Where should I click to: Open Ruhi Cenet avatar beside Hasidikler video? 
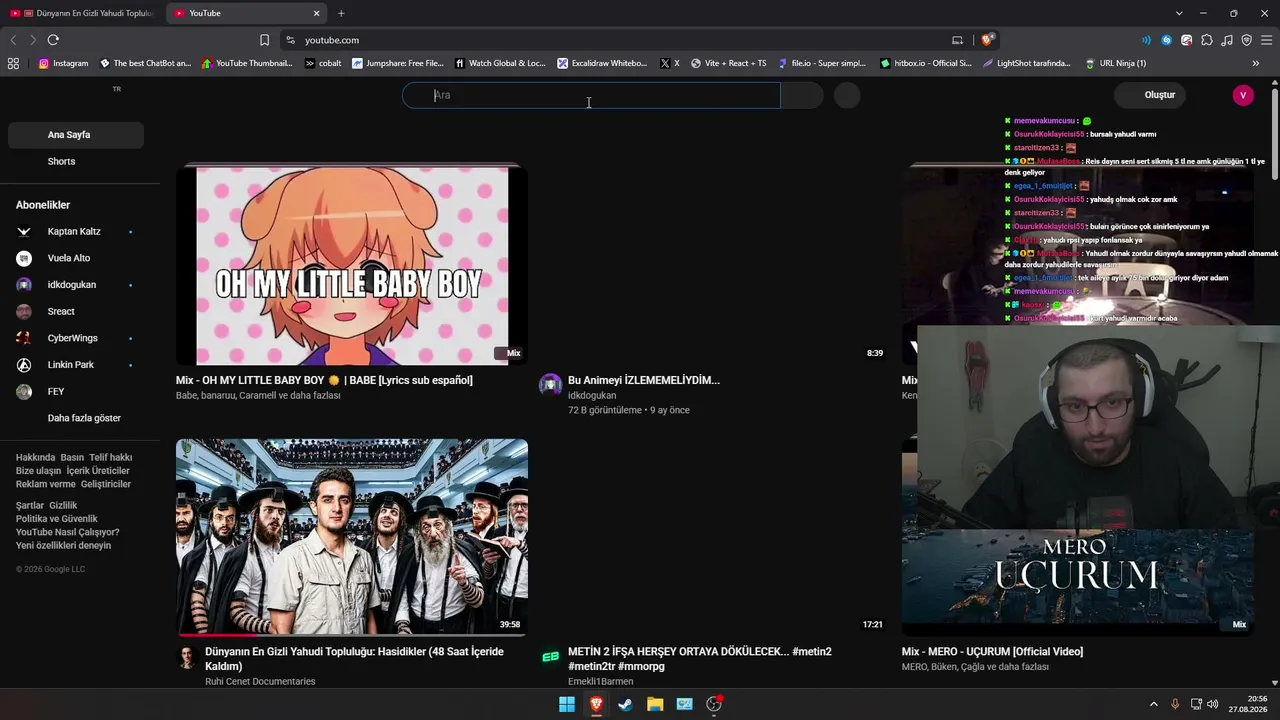coord(187,657)
